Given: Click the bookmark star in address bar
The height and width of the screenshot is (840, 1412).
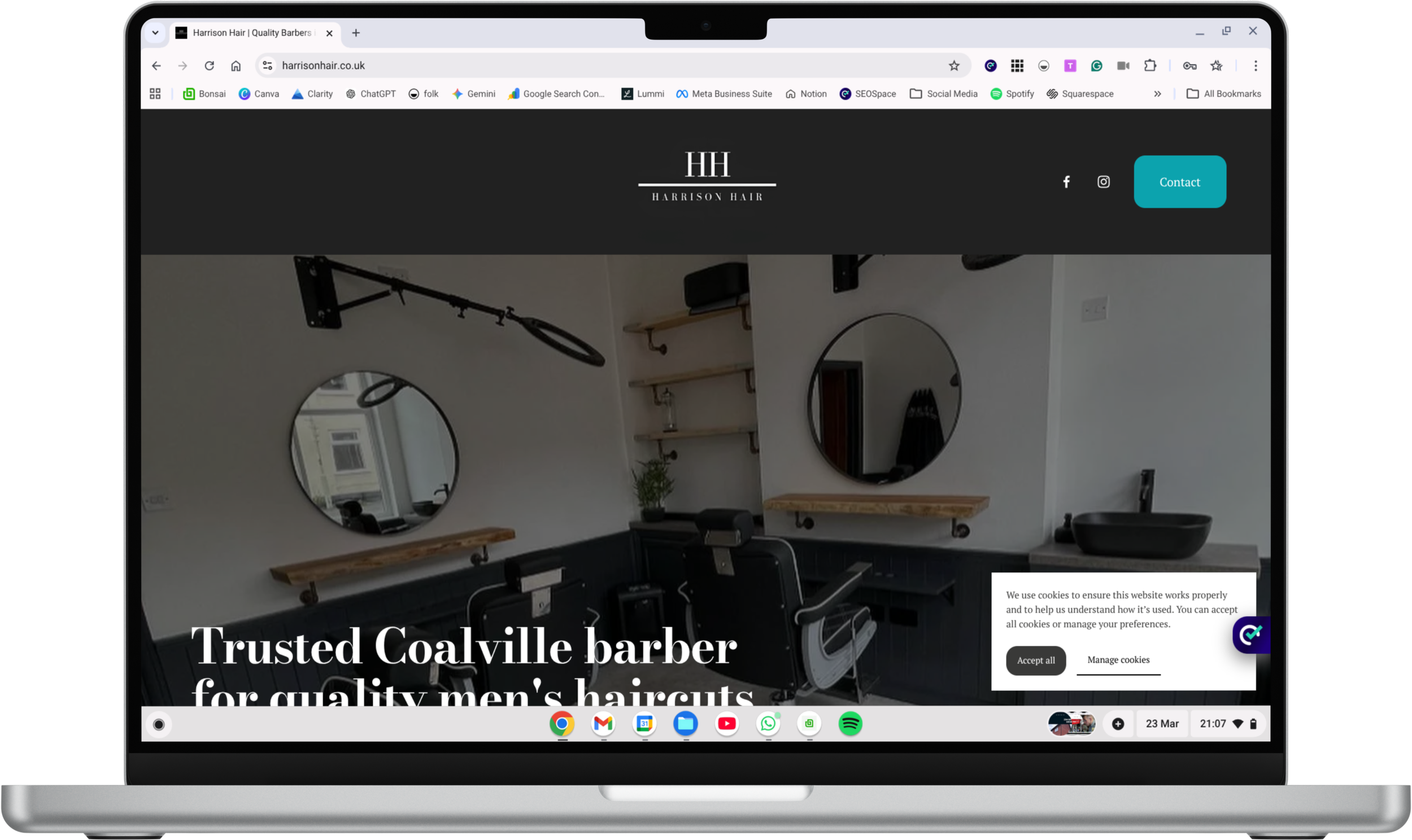Looking at the screenshot, I should coord(954,65).
